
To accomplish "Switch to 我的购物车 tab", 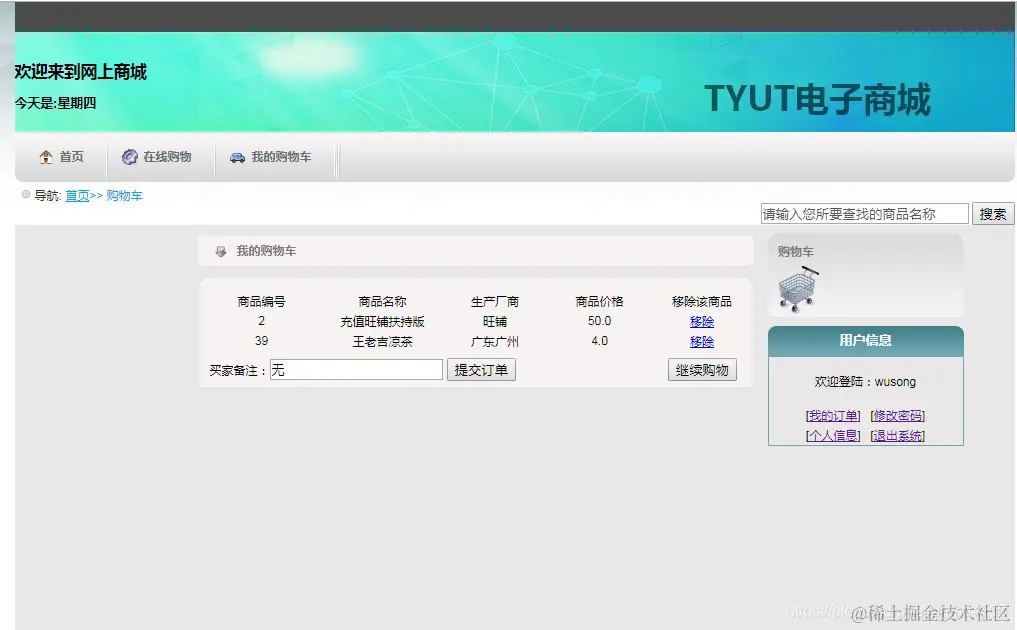I will coord(280,157).
